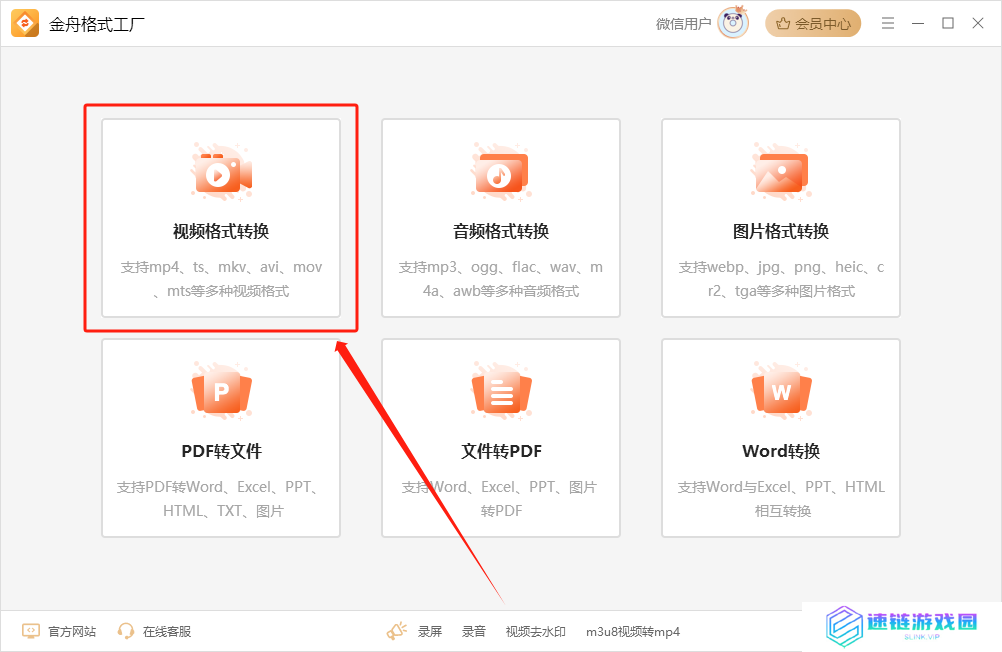
Task: Click the orange W Word icon
Action: pyautogui.click(x=781, y=391)
